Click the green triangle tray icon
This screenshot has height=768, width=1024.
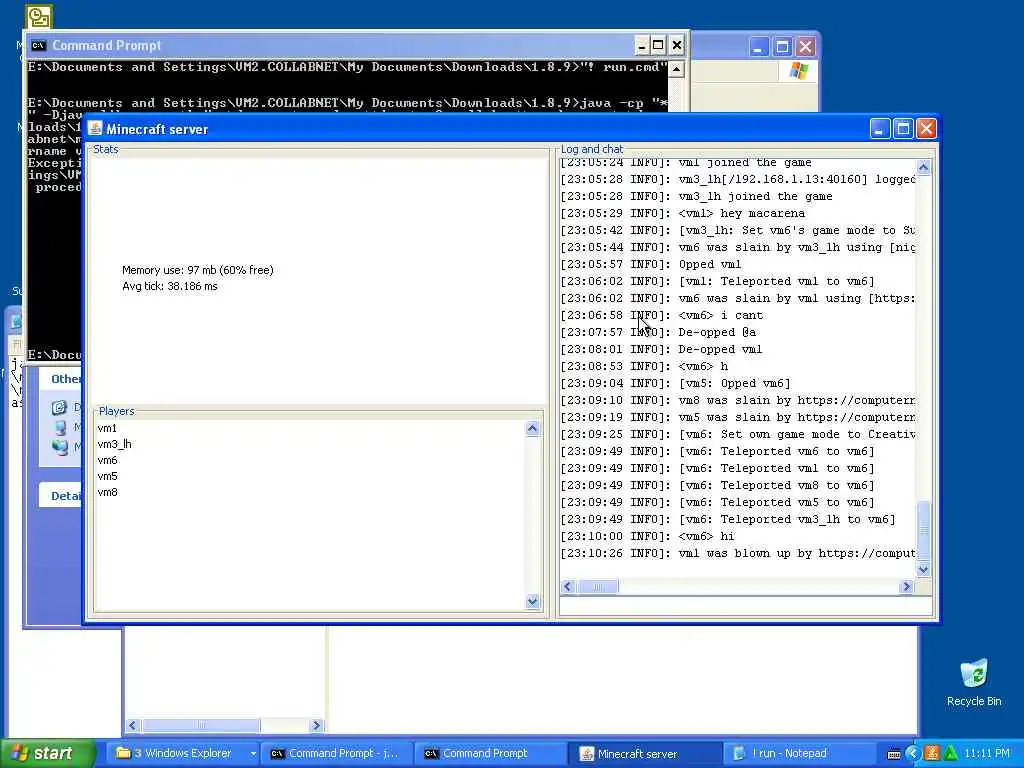pos(950,754)
